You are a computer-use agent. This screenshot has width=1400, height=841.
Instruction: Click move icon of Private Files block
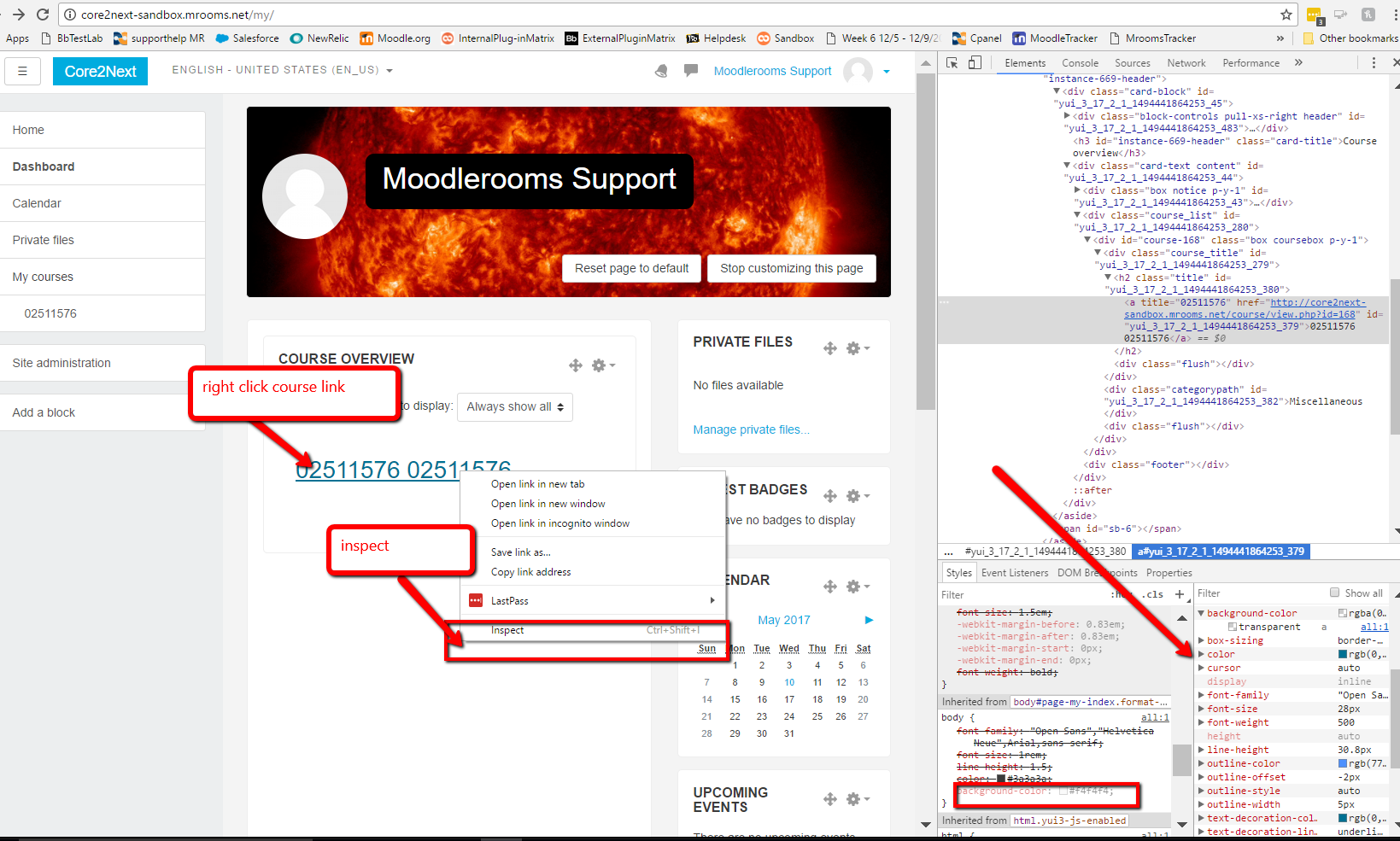[830, 348]
